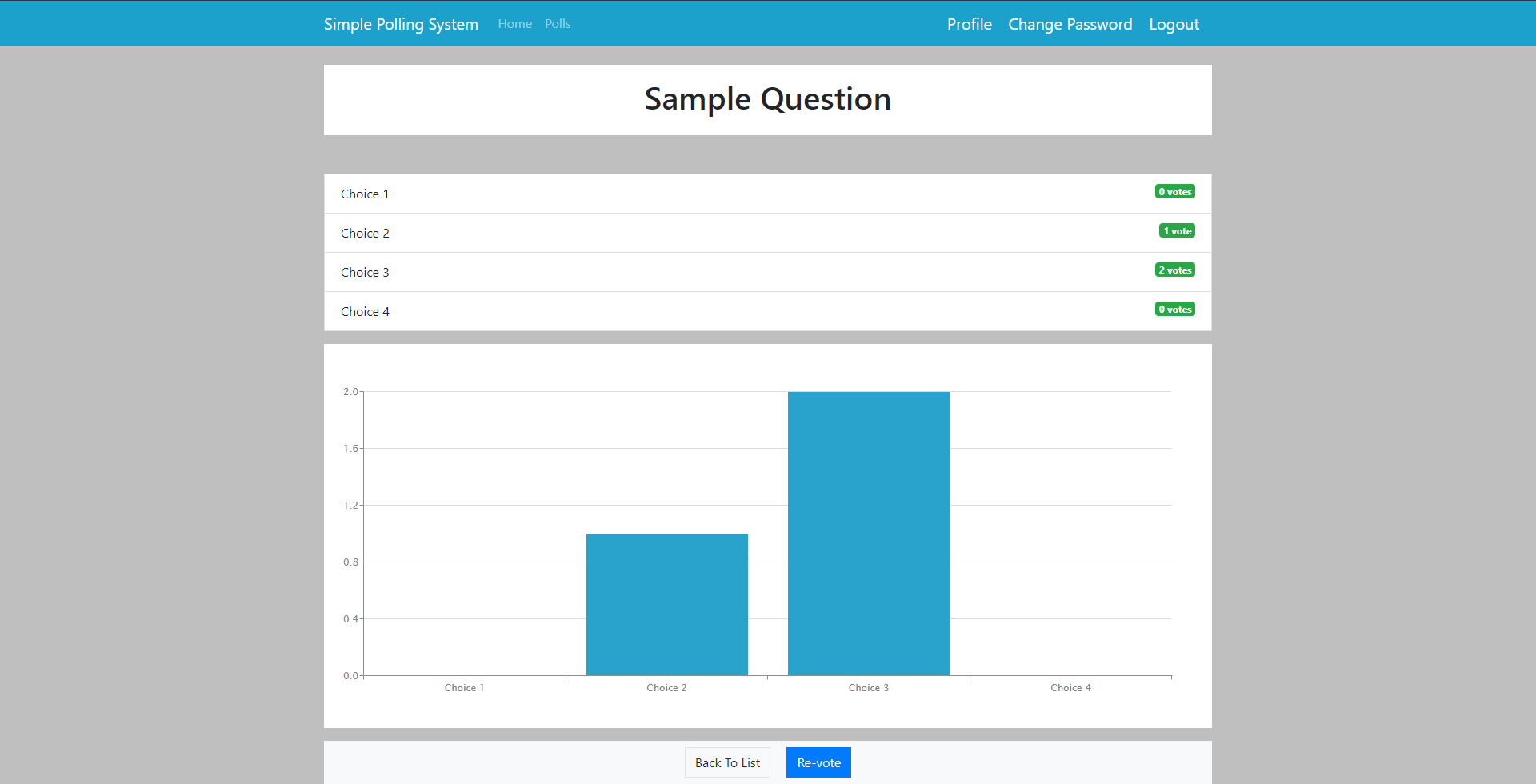Click the Sample Question heading
The height and width of the screenshot is (784, 1536).
(x=768, y=99)
